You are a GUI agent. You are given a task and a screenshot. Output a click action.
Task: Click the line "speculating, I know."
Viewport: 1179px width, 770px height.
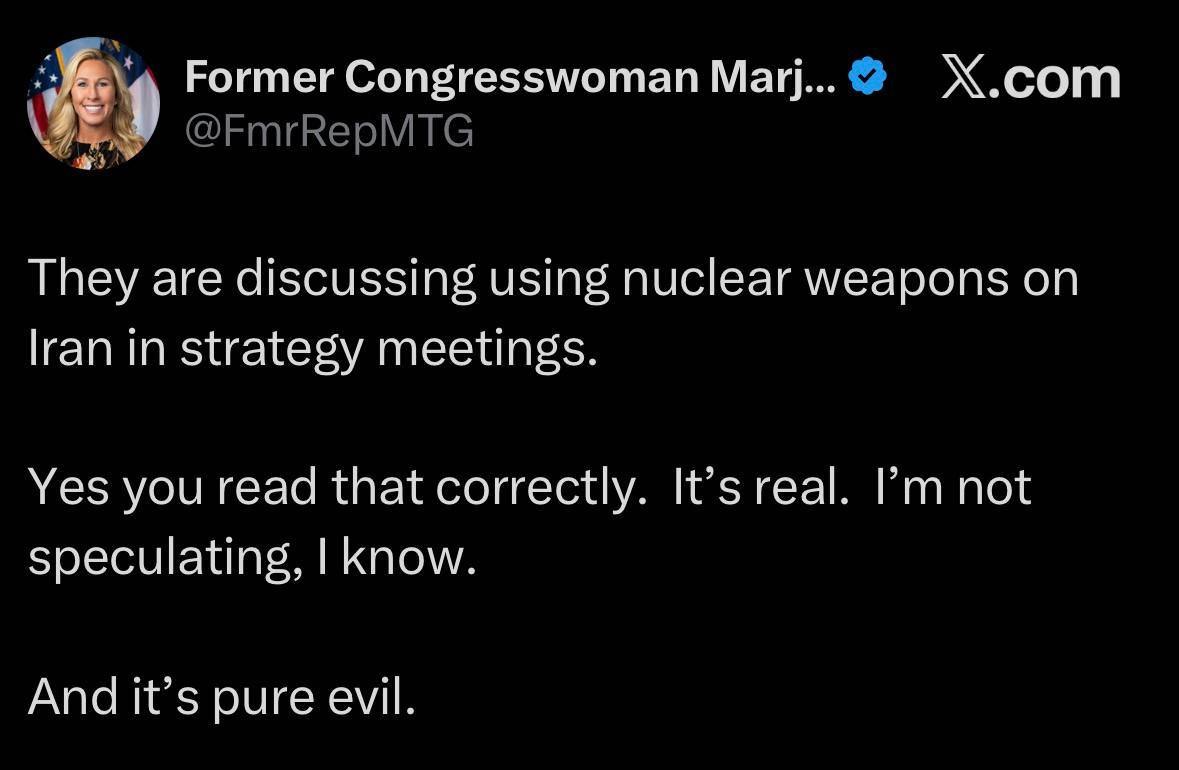coord(253,559)
